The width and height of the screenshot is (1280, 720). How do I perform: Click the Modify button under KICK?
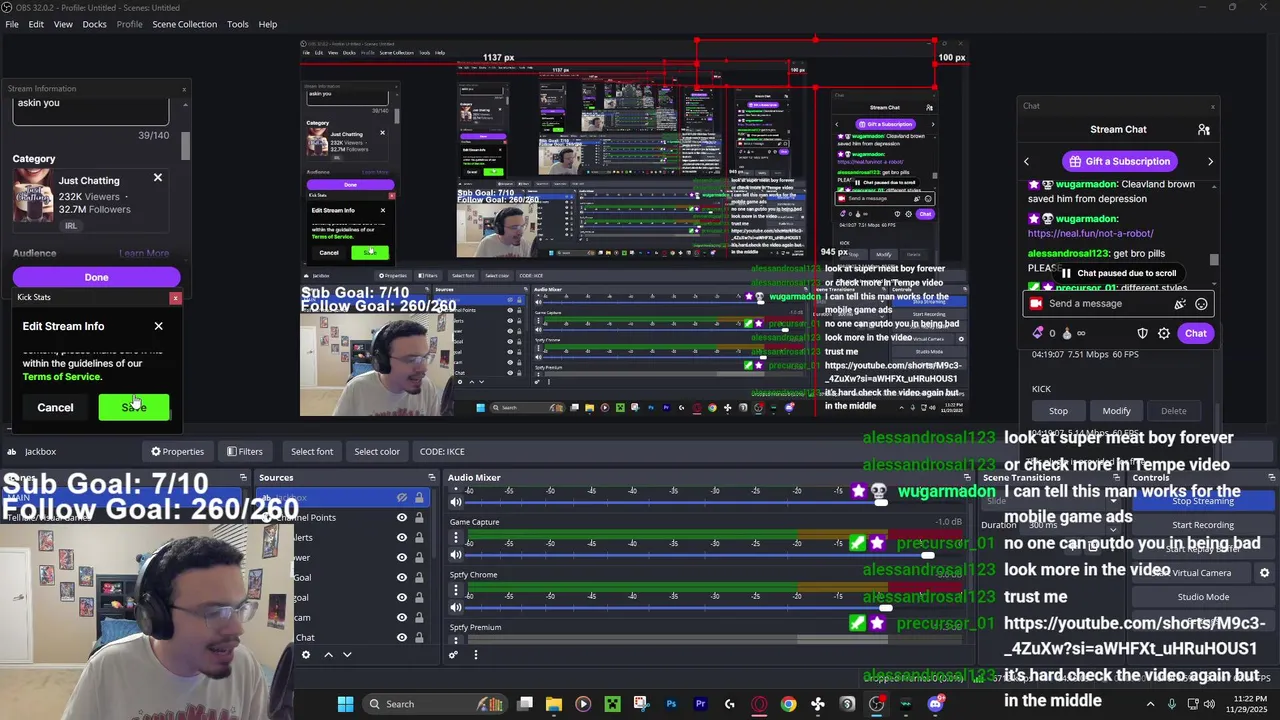click(x=1116, y=411)
